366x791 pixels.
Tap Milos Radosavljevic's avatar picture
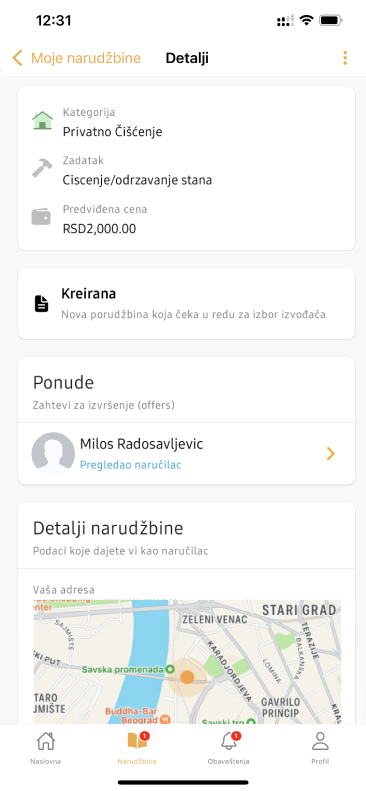pyautogui.click(x=53, y=454)
